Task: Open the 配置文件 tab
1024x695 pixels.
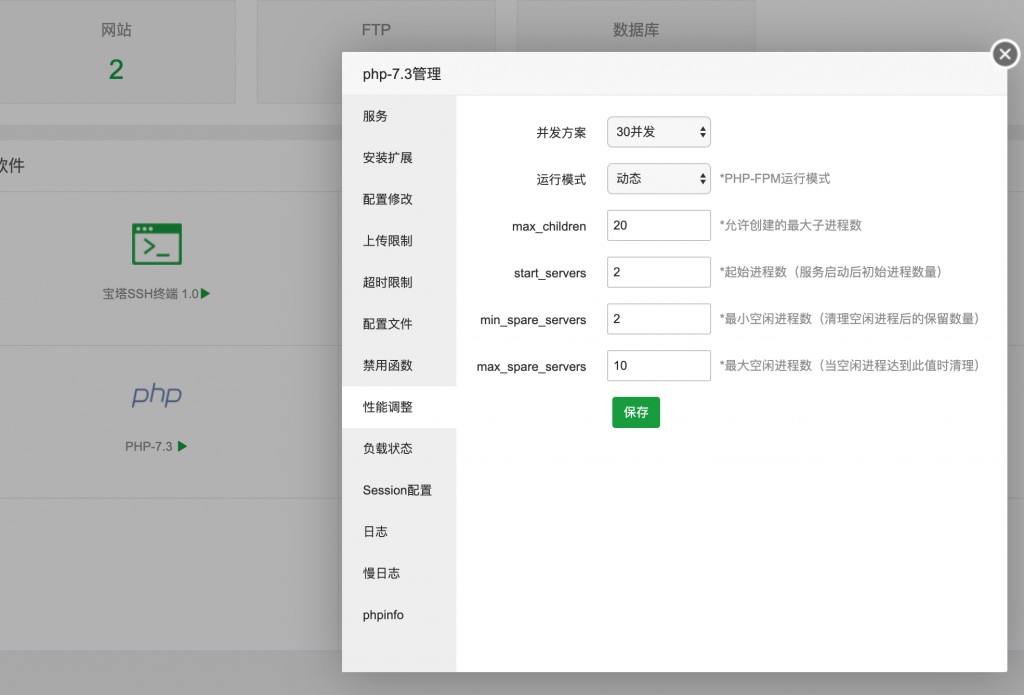Action: 399,324
